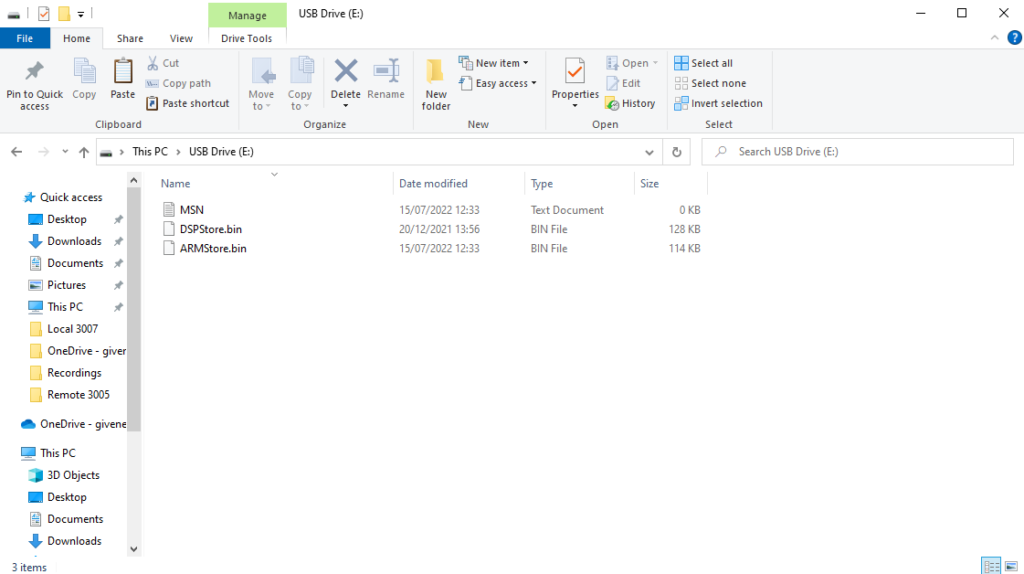Switch to the View ribbon tab
The height and width of the screenshot is (574, 1024).
pyautogui.click(x=181, y=38)
